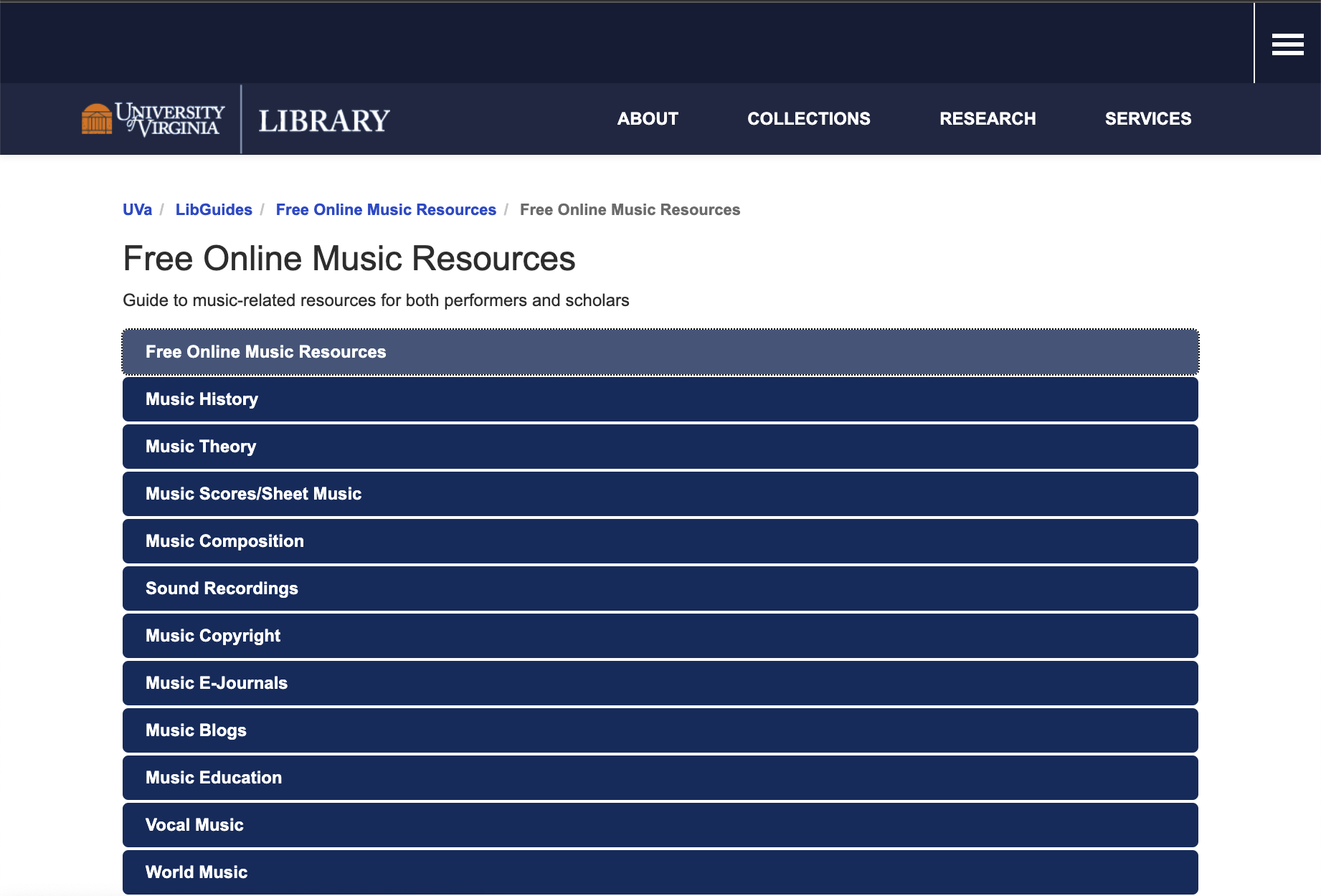Select the Free Online Music Resources tab
The image size is (1321, 896).
coord(660,352)
